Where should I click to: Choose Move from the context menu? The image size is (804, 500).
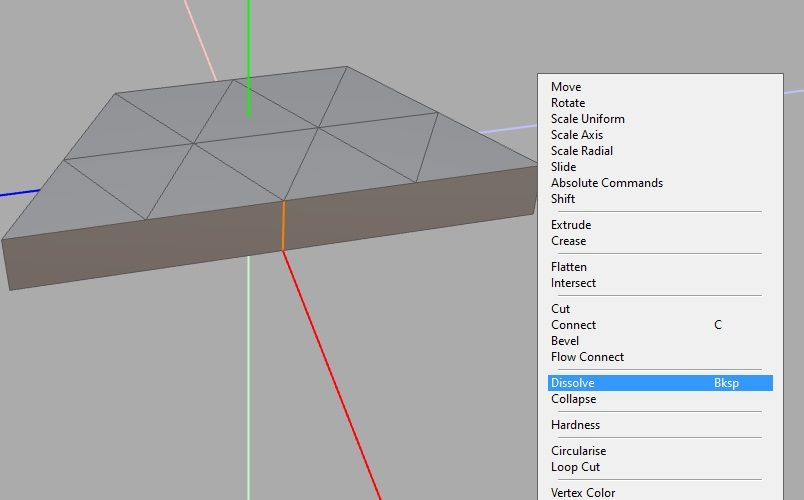(566, 87)
